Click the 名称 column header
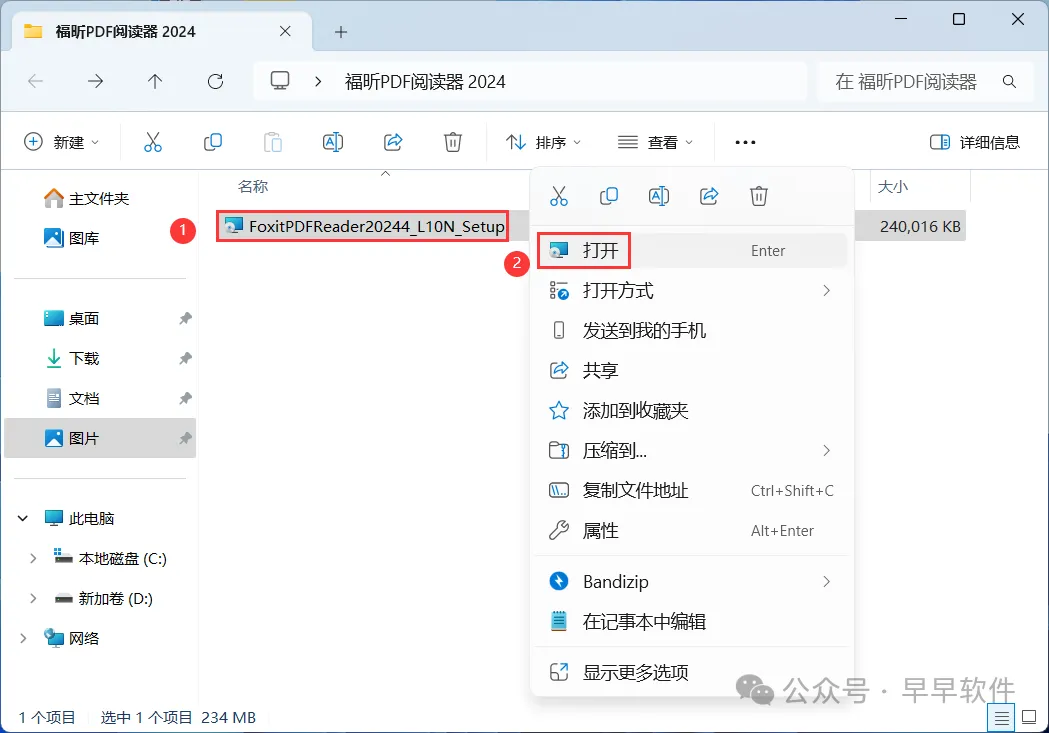Image resolution: width=1049 pixels, height=733 pixels. (253, 187)
